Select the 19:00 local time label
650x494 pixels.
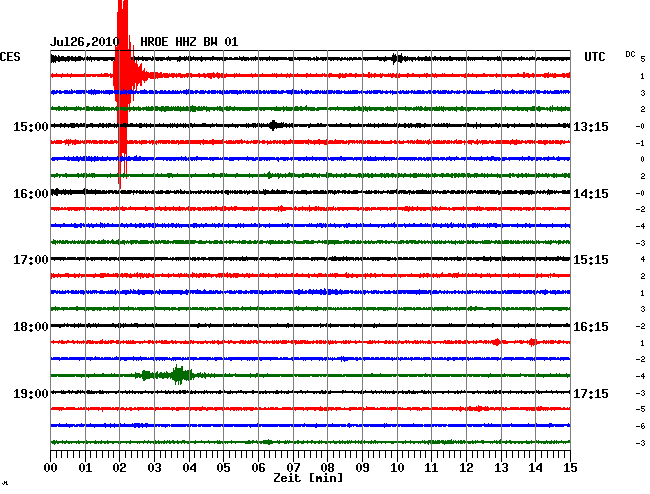(31, 393)
